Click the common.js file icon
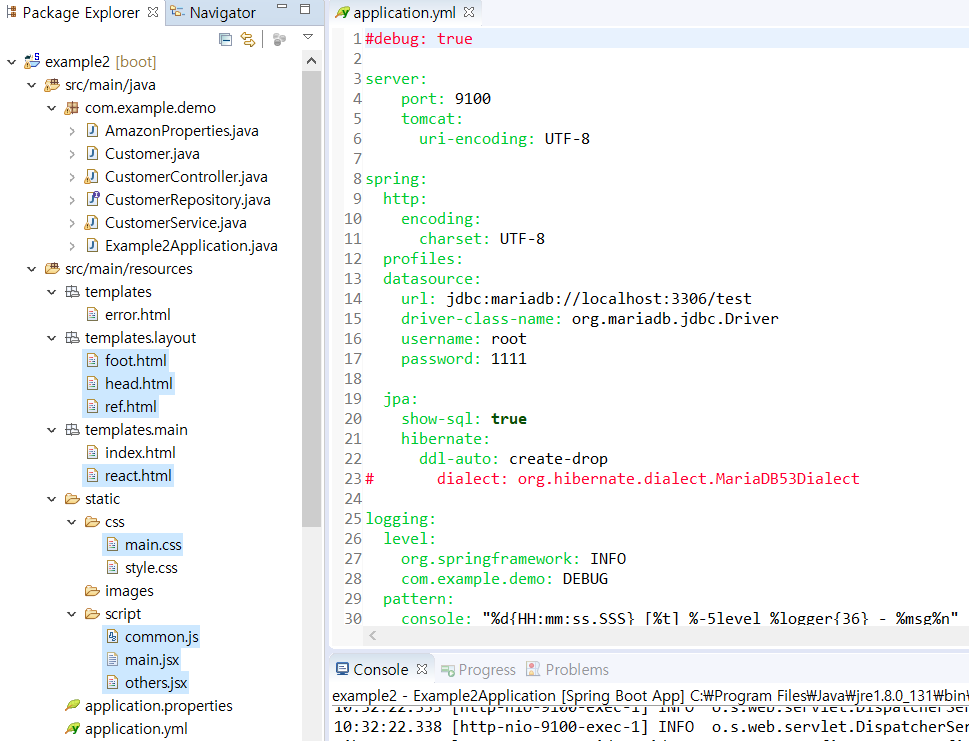The image size is (969, 741). pos(112,637)
